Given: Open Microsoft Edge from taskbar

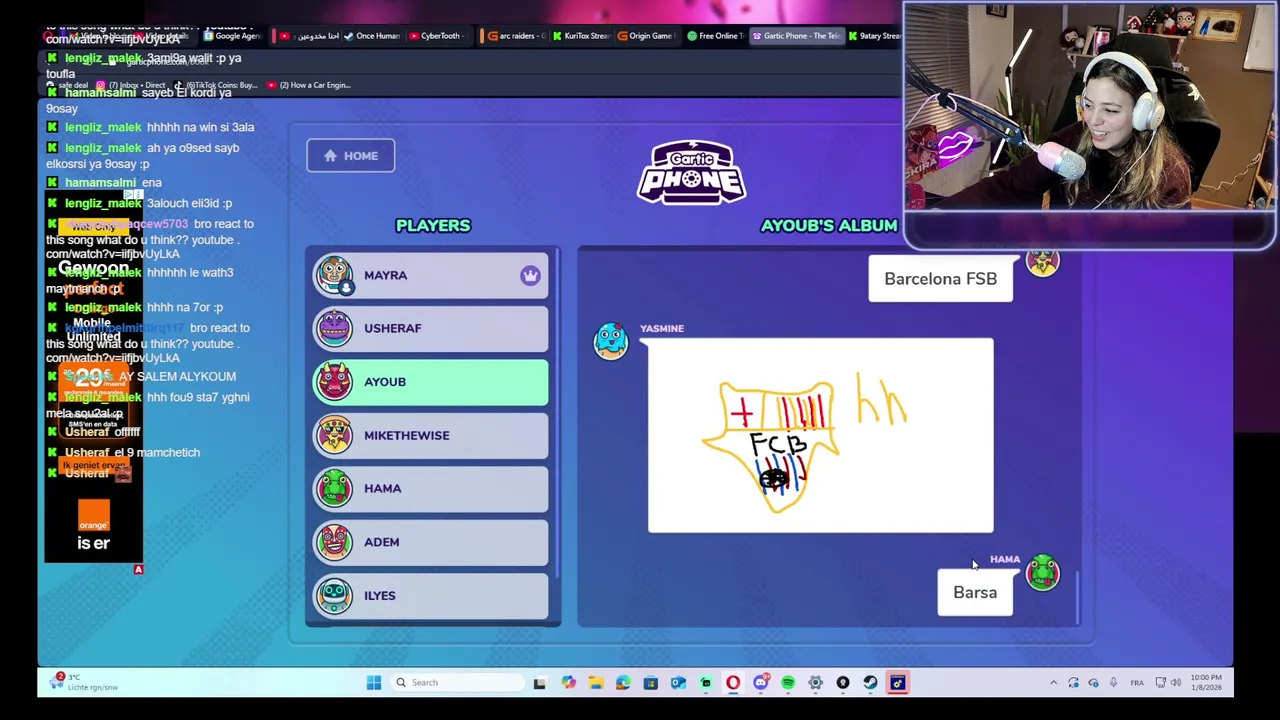Looking at the screenshot, I should point(623,683).
